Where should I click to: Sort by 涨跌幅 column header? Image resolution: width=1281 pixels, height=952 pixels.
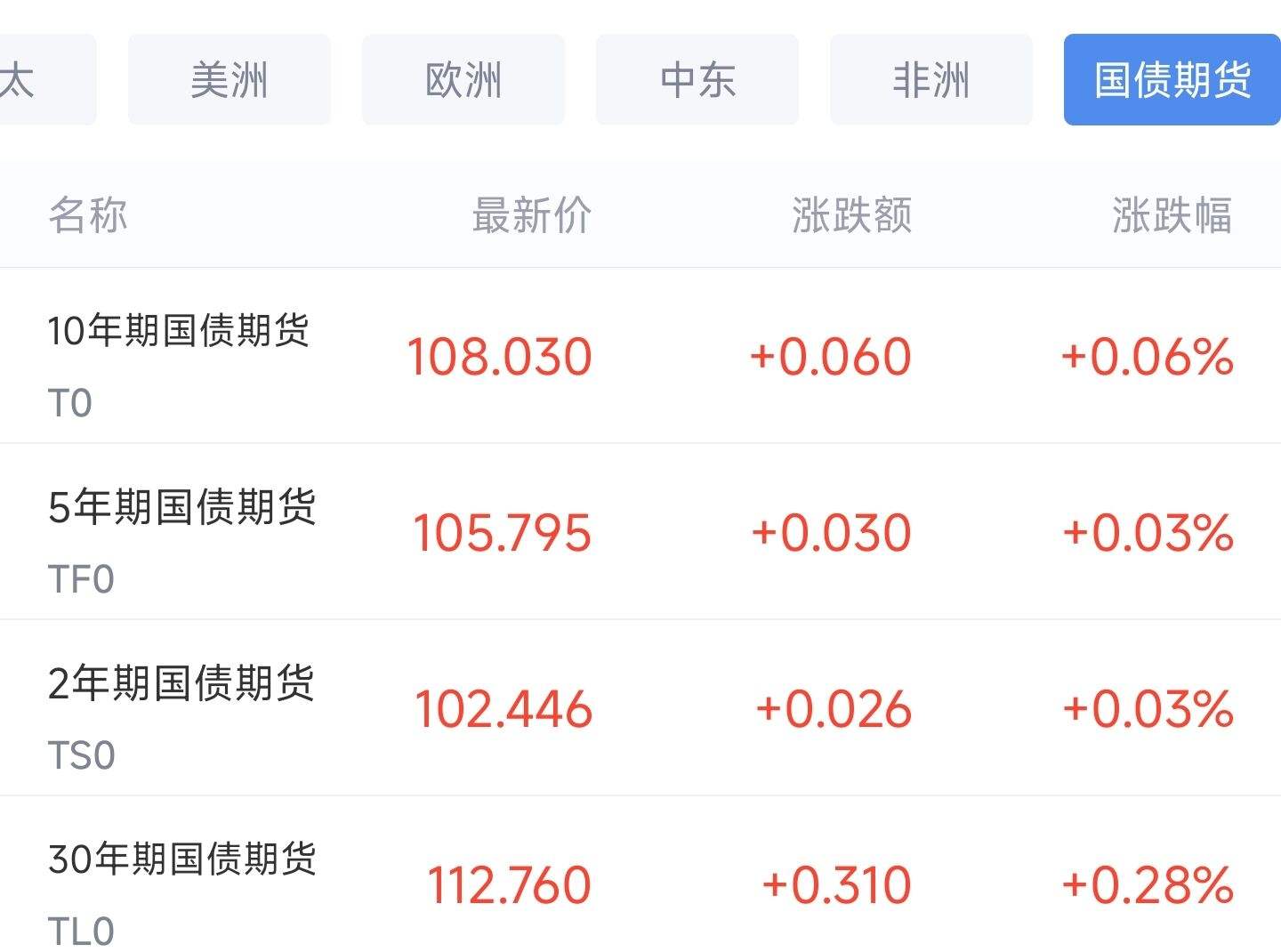point(1172,215)
